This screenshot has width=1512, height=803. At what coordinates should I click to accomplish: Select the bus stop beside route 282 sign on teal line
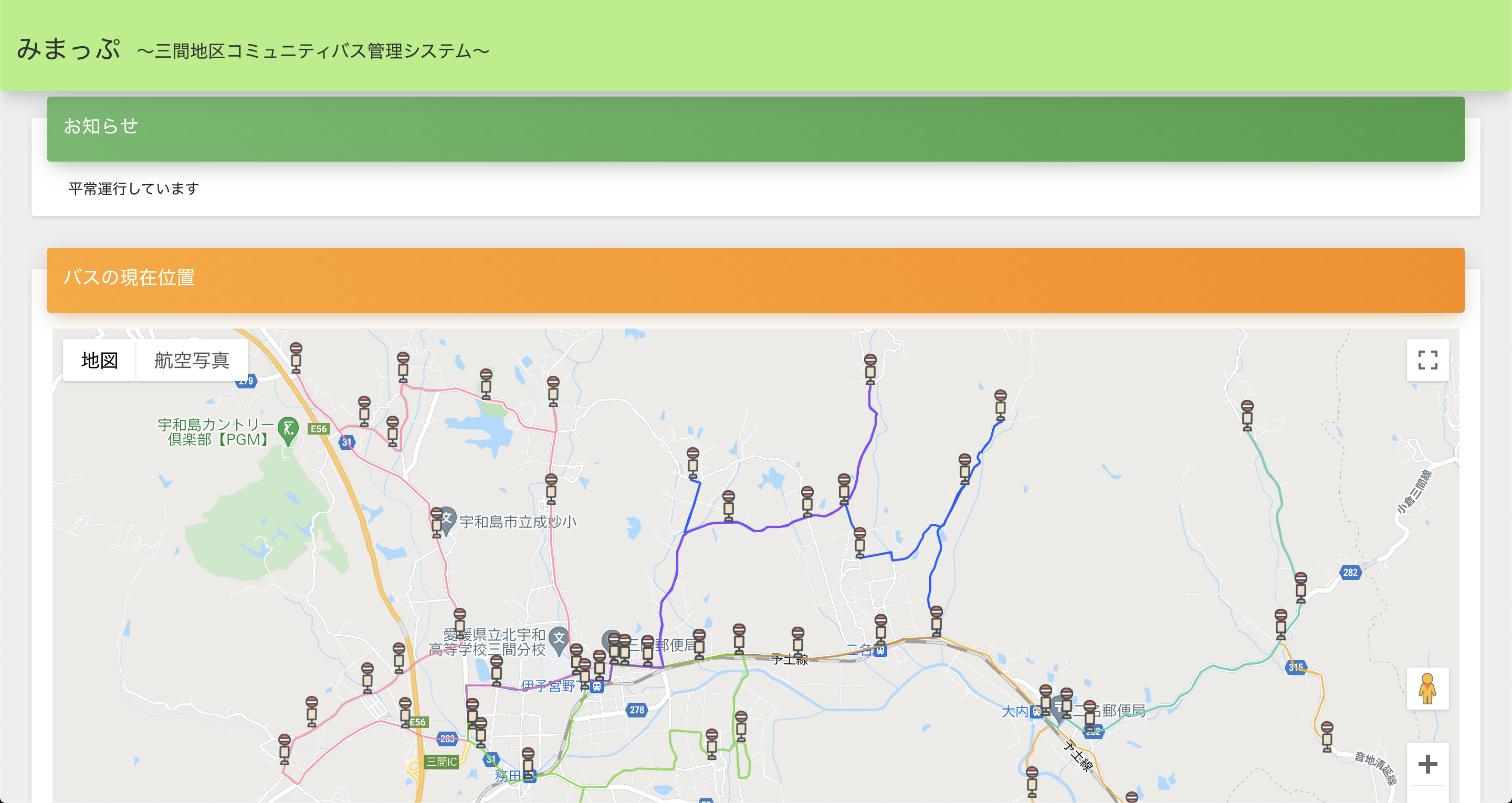[1301, 588]
